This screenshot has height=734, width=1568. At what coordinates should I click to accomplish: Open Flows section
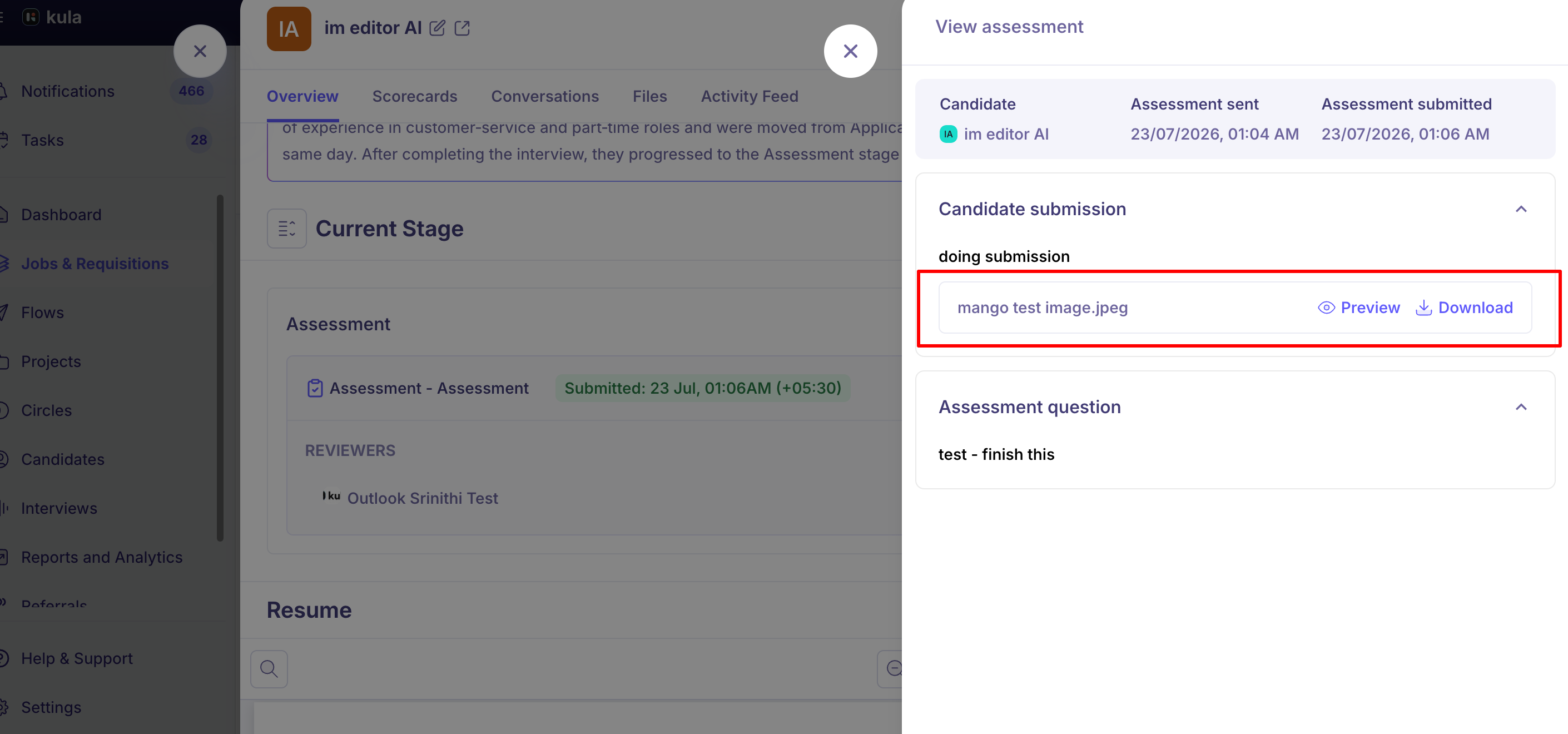[x=42, y=313]
